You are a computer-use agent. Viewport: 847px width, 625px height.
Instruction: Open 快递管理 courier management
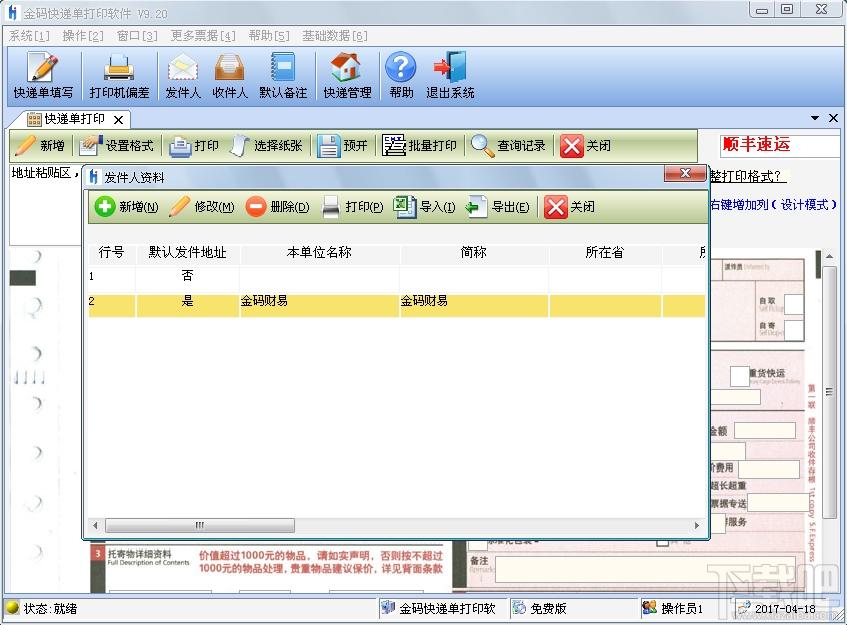[x=347, y=76]
